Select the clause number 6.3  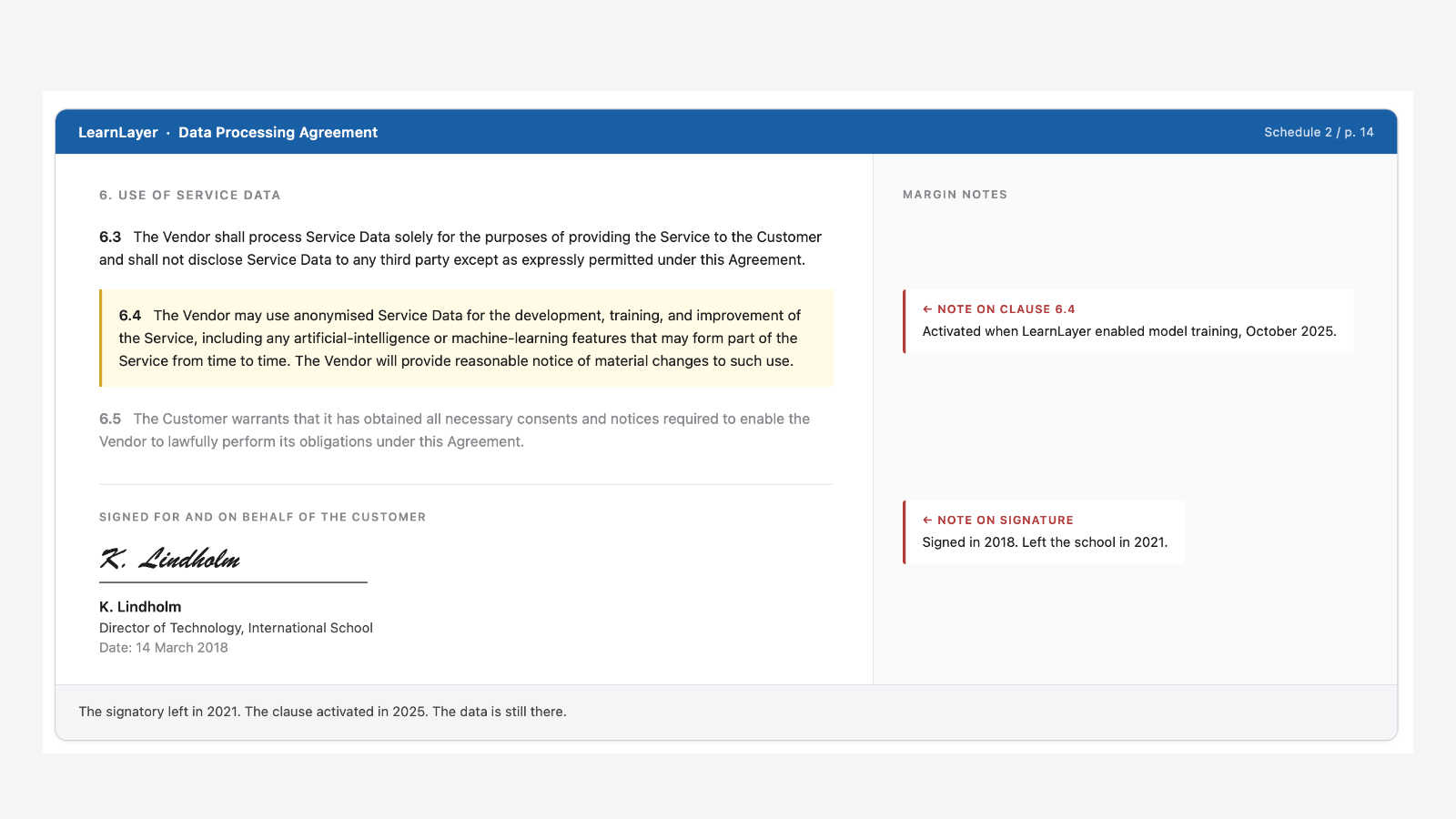point(110,237)
